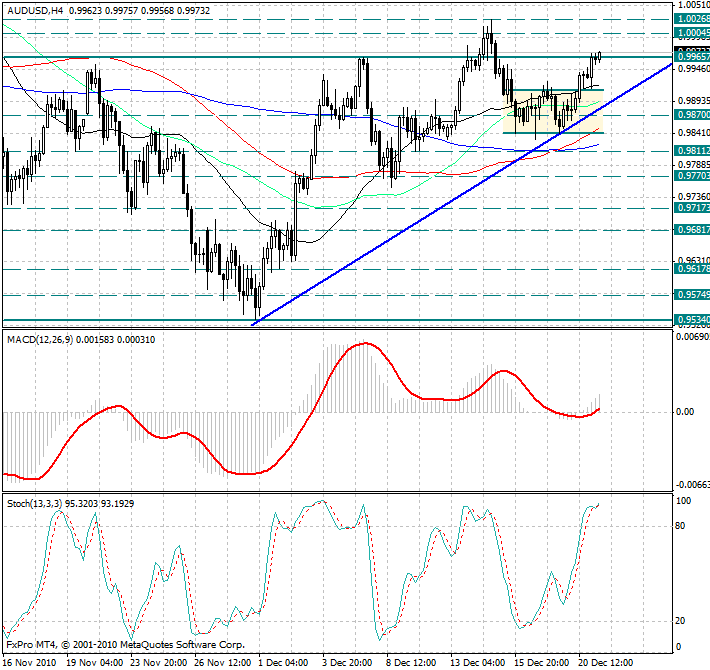Viewport: 710px width, 670px height.
Task: Click the 8 Dec 12:00 time label
Action: click(x=412, y=663)
